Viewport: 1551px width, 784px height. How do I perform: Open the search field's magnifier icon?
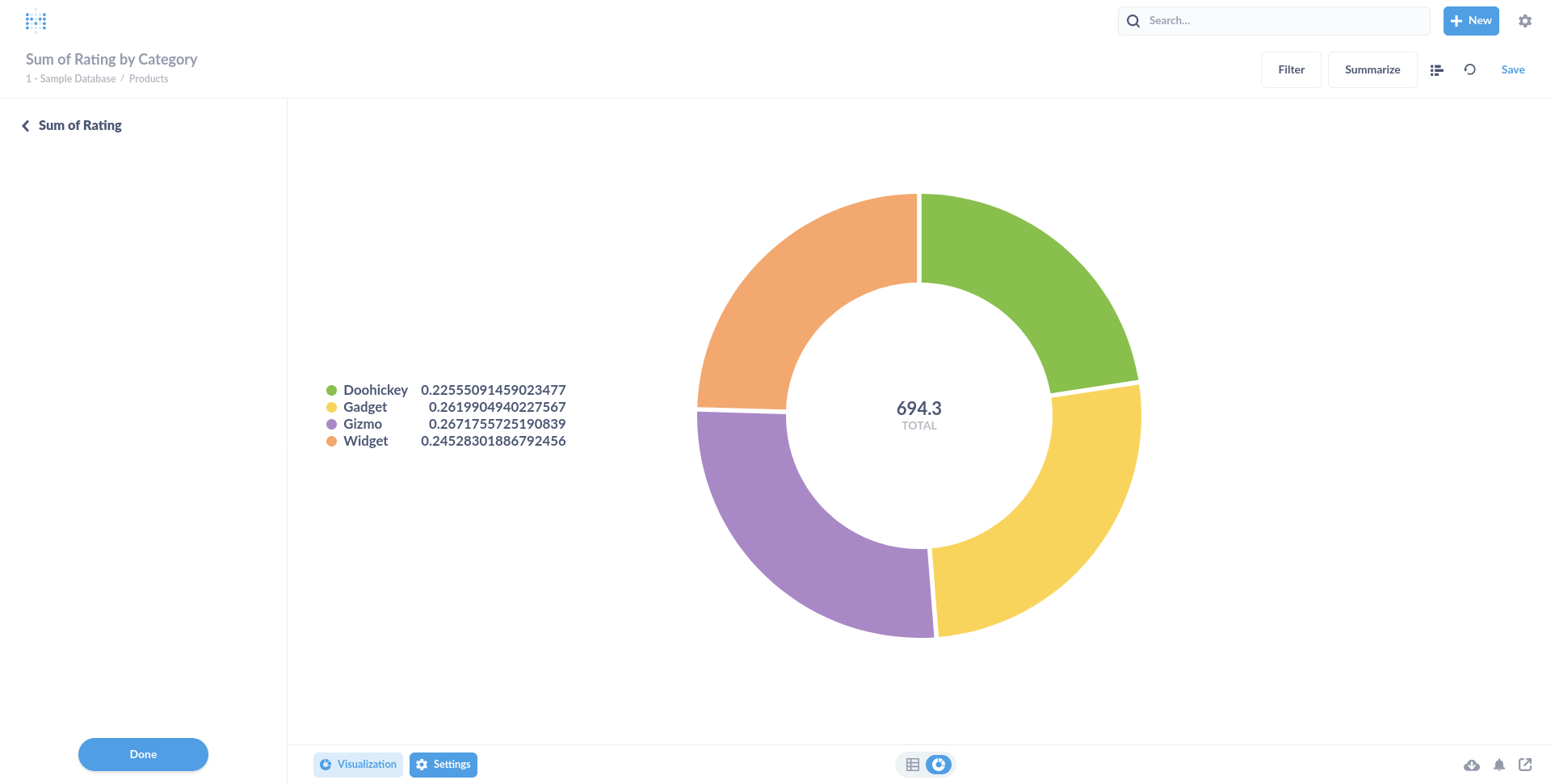point(1133,20)
